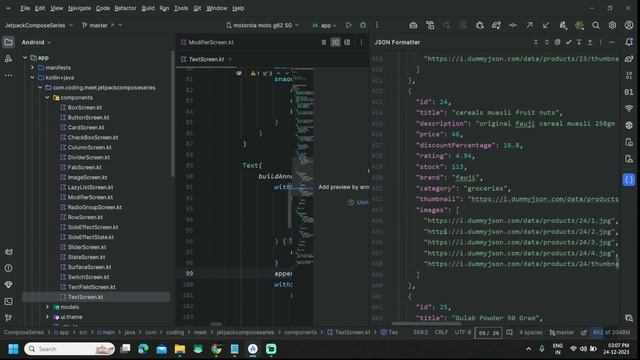This screenshot has height=360, width=640.
Task: Click the Windows taskbar Search box
Action: (69, 349)
